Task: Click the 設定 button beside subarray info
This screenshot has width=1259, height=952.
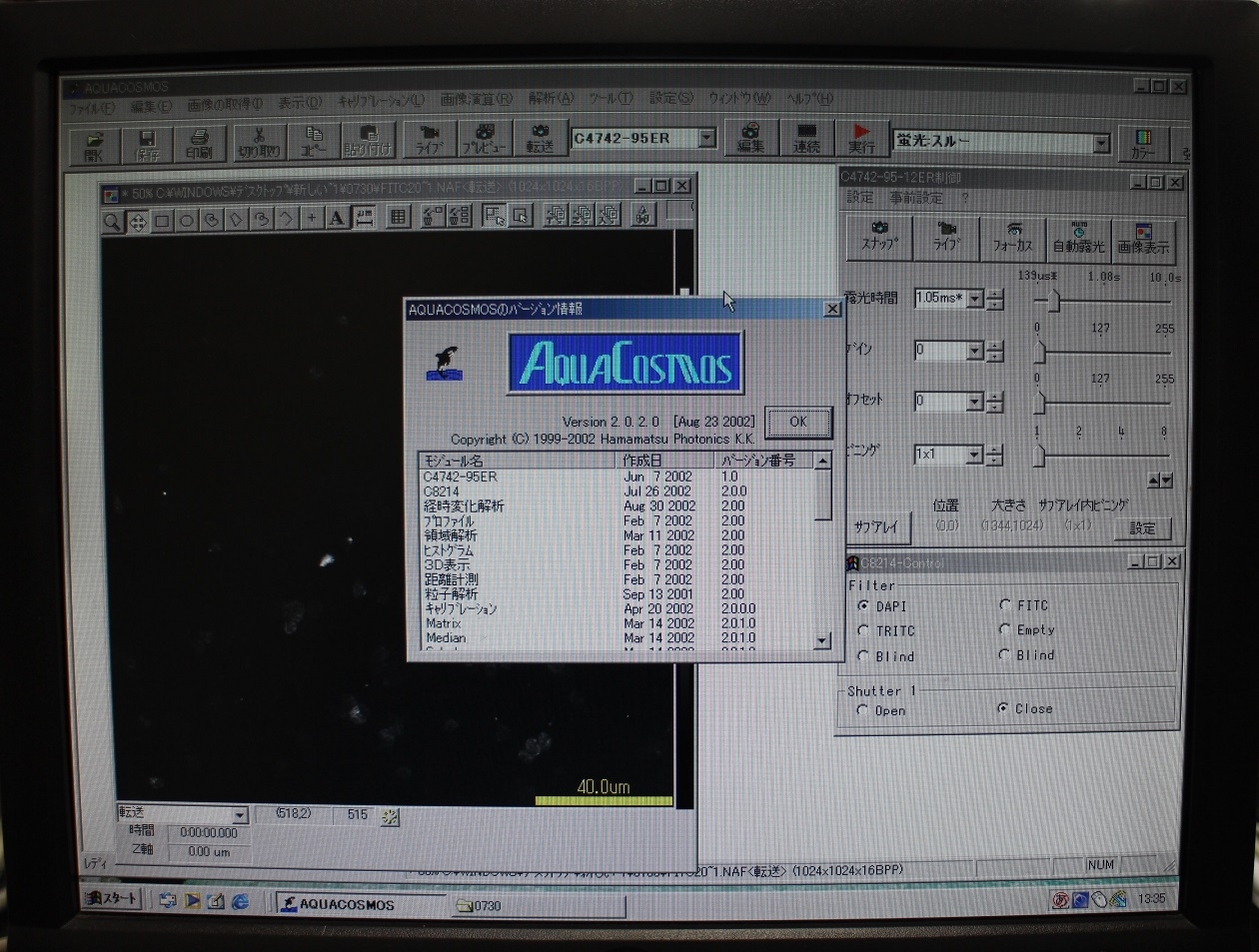Action: tap(1142, 528)
